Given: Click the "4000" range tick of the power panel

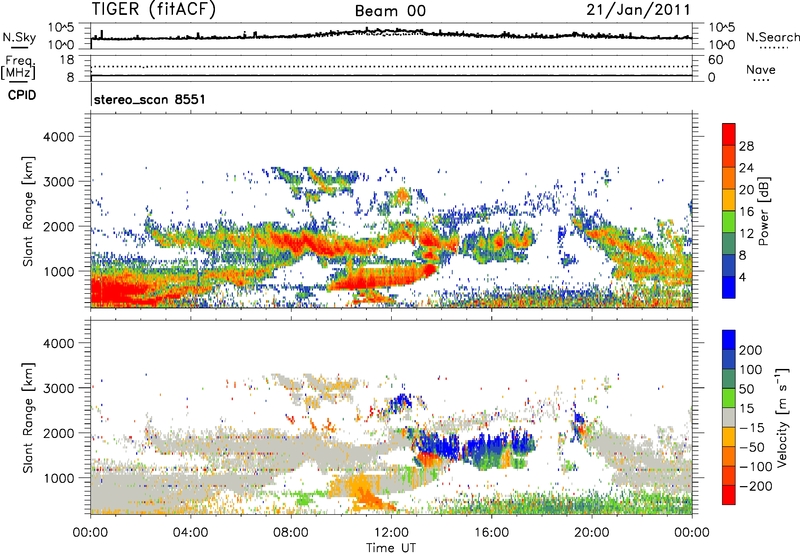Looking at the screenshot, I should coord(58,137).
